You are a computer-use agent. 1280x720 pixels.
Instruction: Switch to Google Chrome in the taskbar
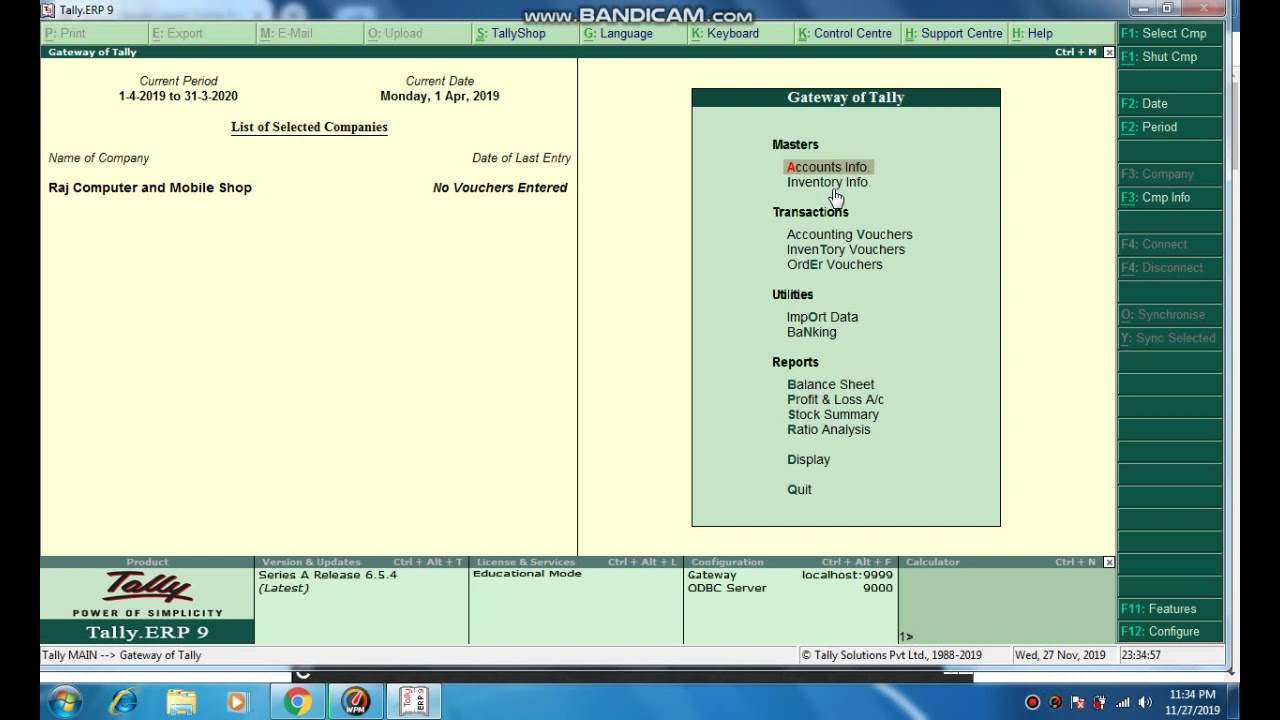point(297,702)
